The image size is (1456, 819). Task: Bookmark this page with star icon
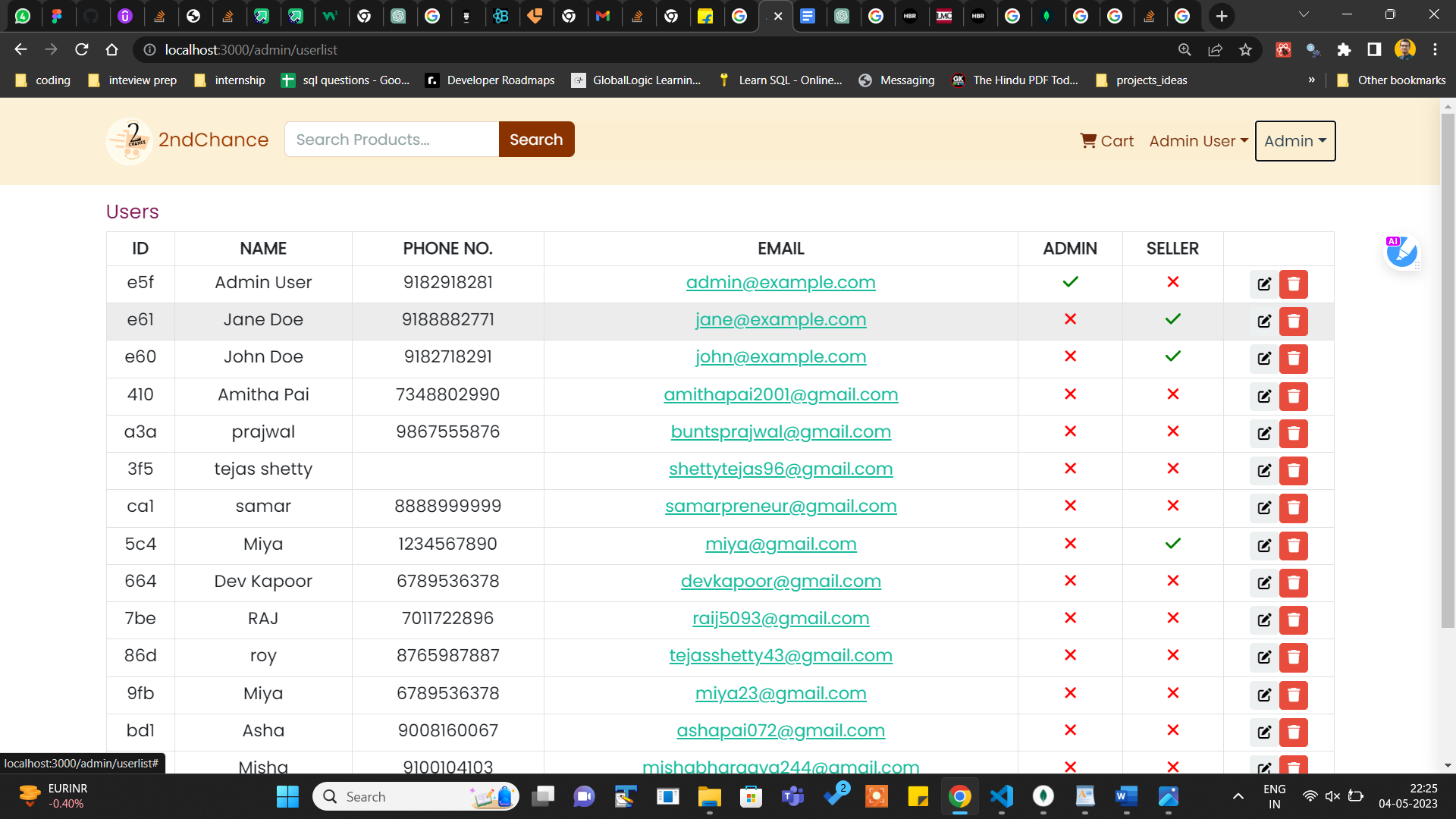click(x=1245, y=50)
